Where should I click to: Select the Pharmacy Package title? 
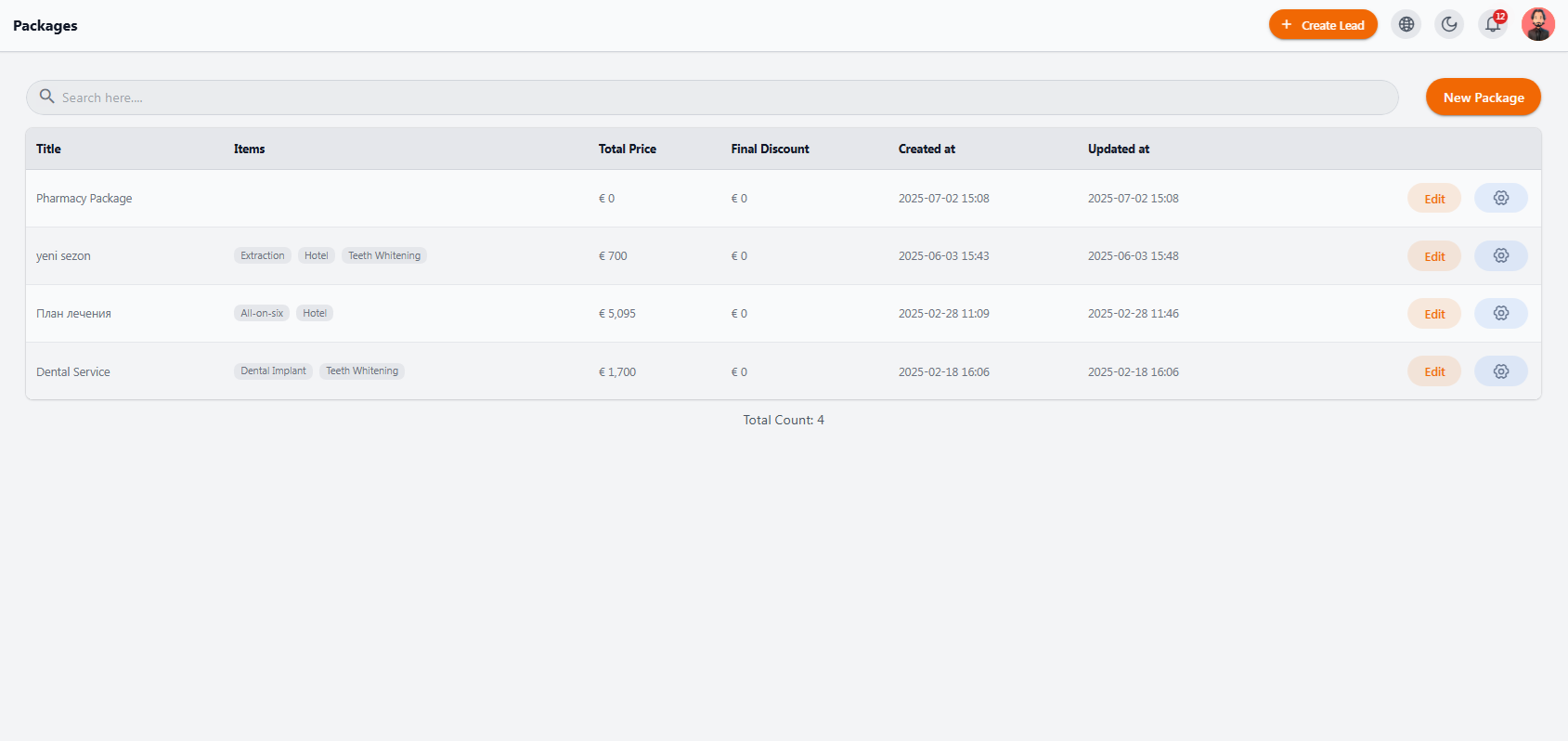(84, 199)
